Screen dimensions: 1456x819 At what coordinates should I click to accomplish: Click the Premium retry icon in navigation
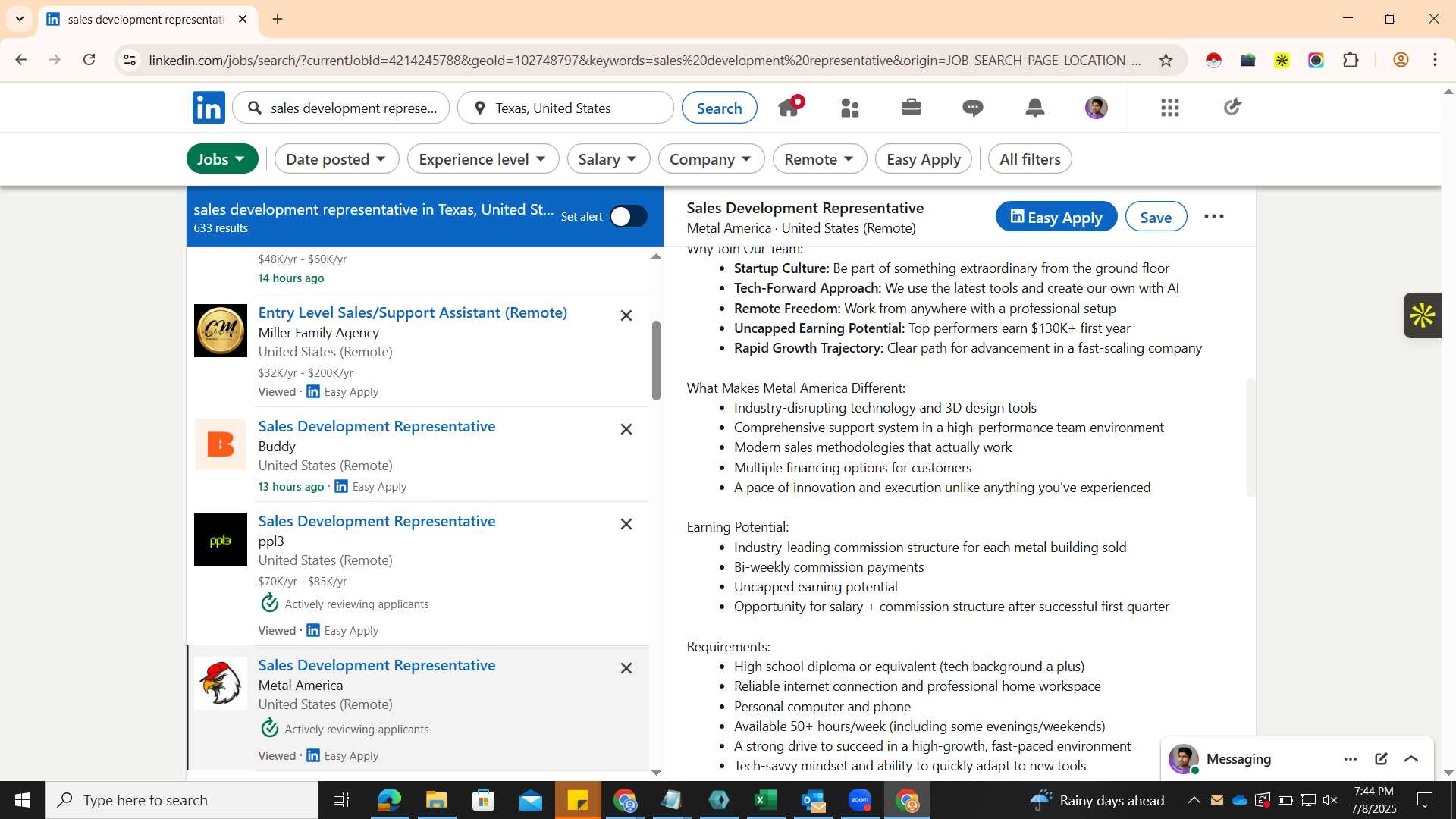click(x=1232, y=108)
